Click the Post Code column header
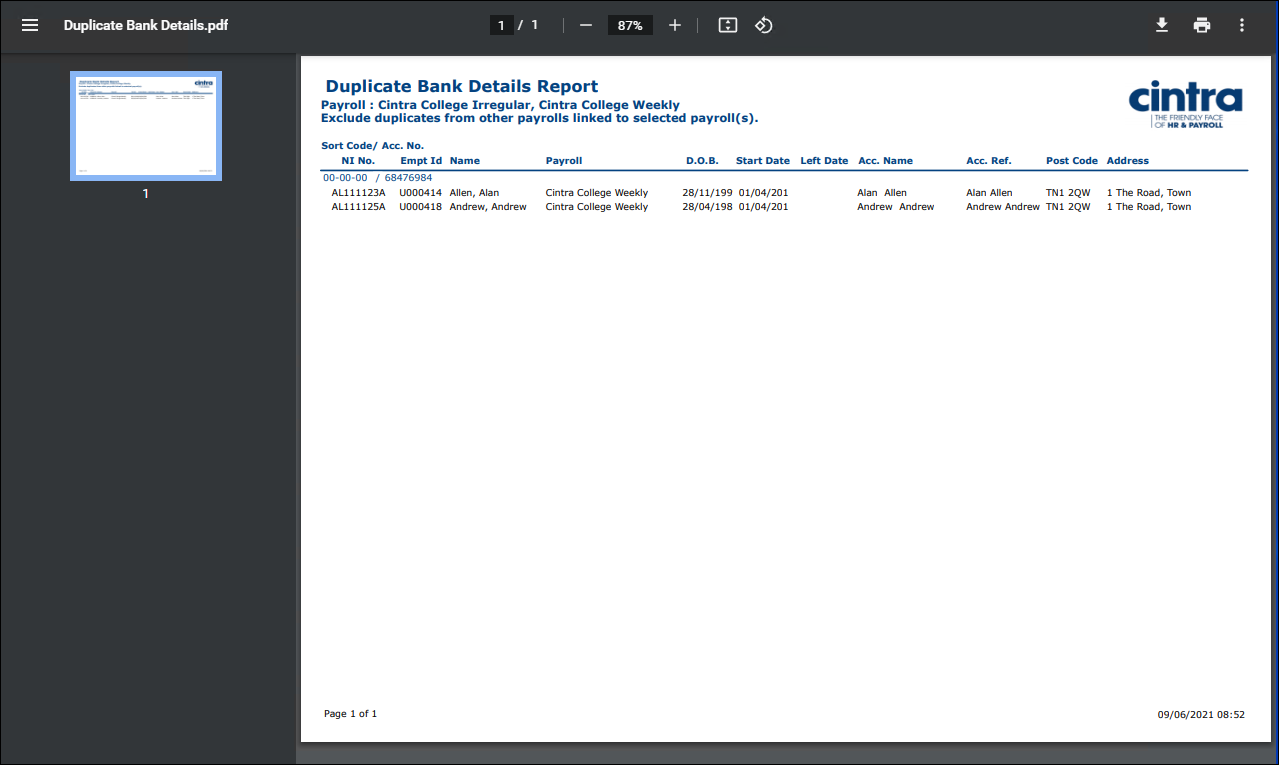This screenshot has height=765, width=1279. (x=1072, y=161)
